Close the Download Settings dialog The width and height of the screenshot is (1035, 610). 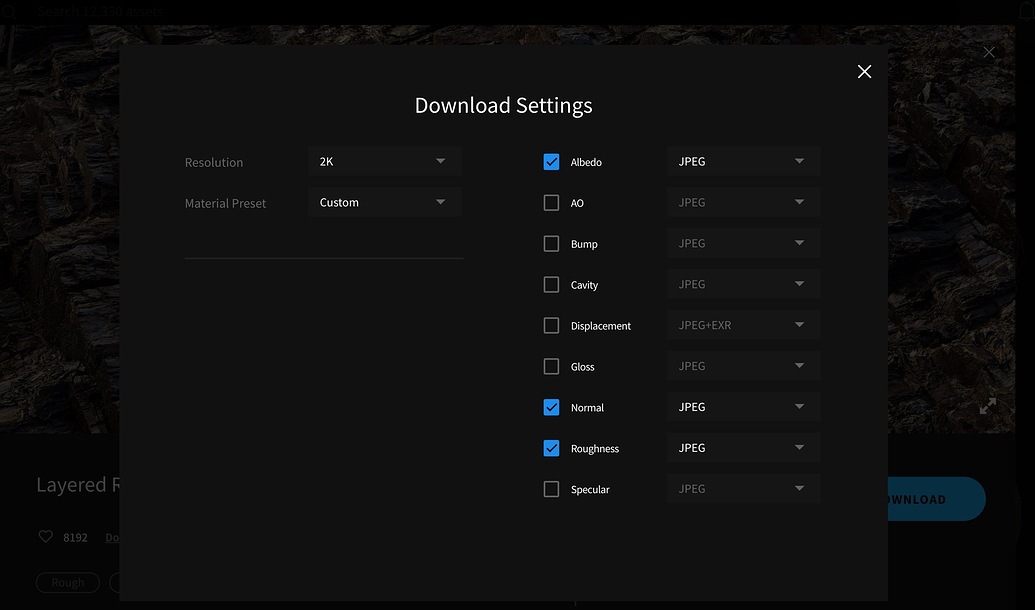coord(864,72)
